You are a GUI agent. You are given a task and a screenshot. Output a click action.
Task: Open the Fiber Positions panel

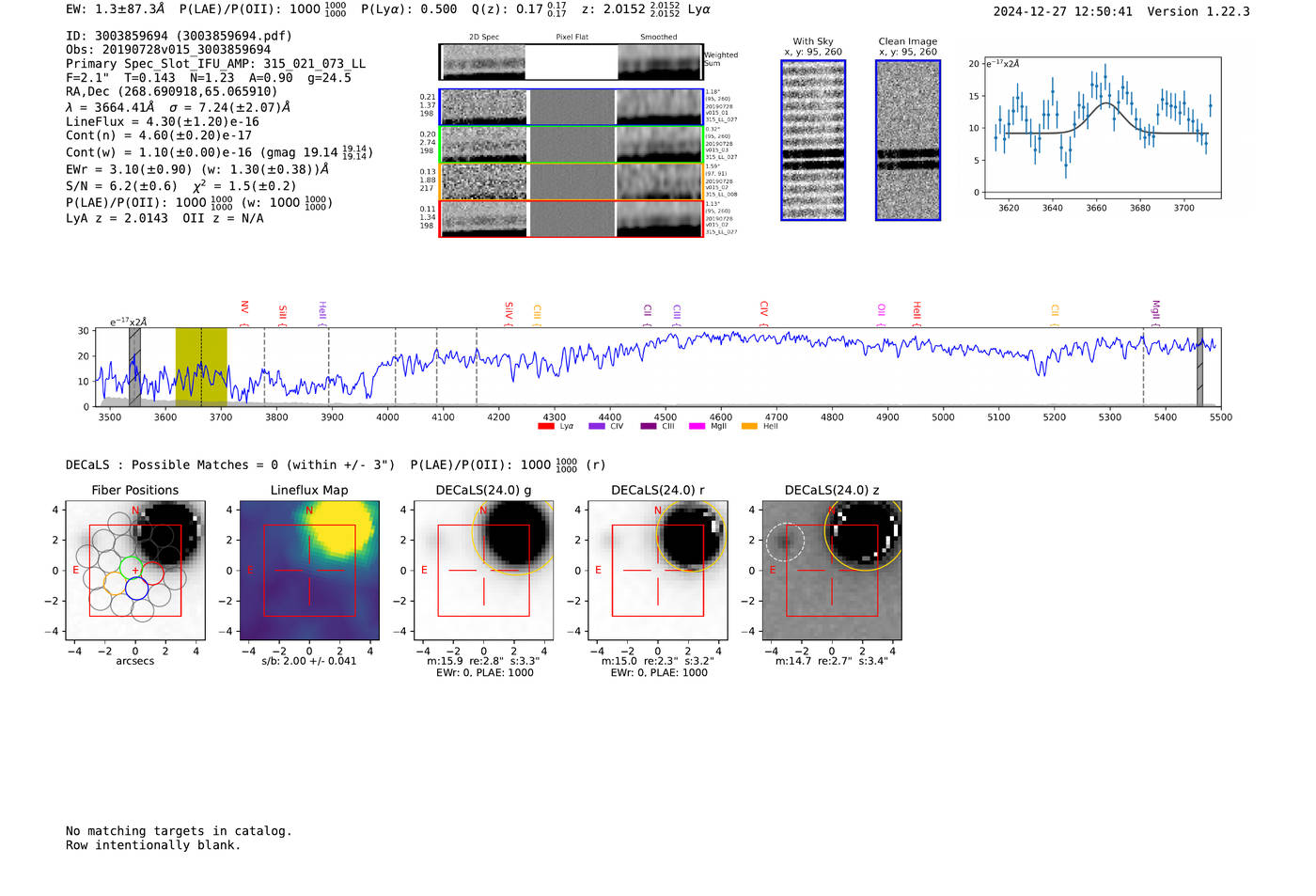(x=135, y=570)
